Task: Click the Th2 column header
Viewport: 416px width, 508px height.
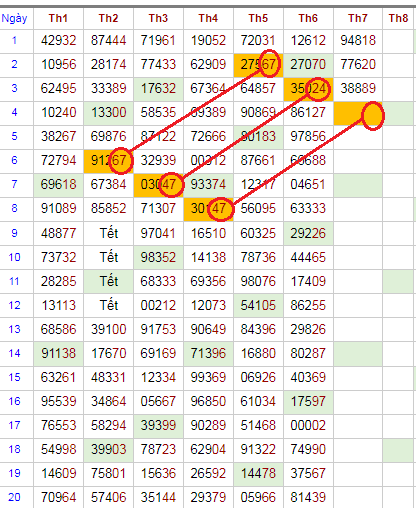Action: point(108,18)
